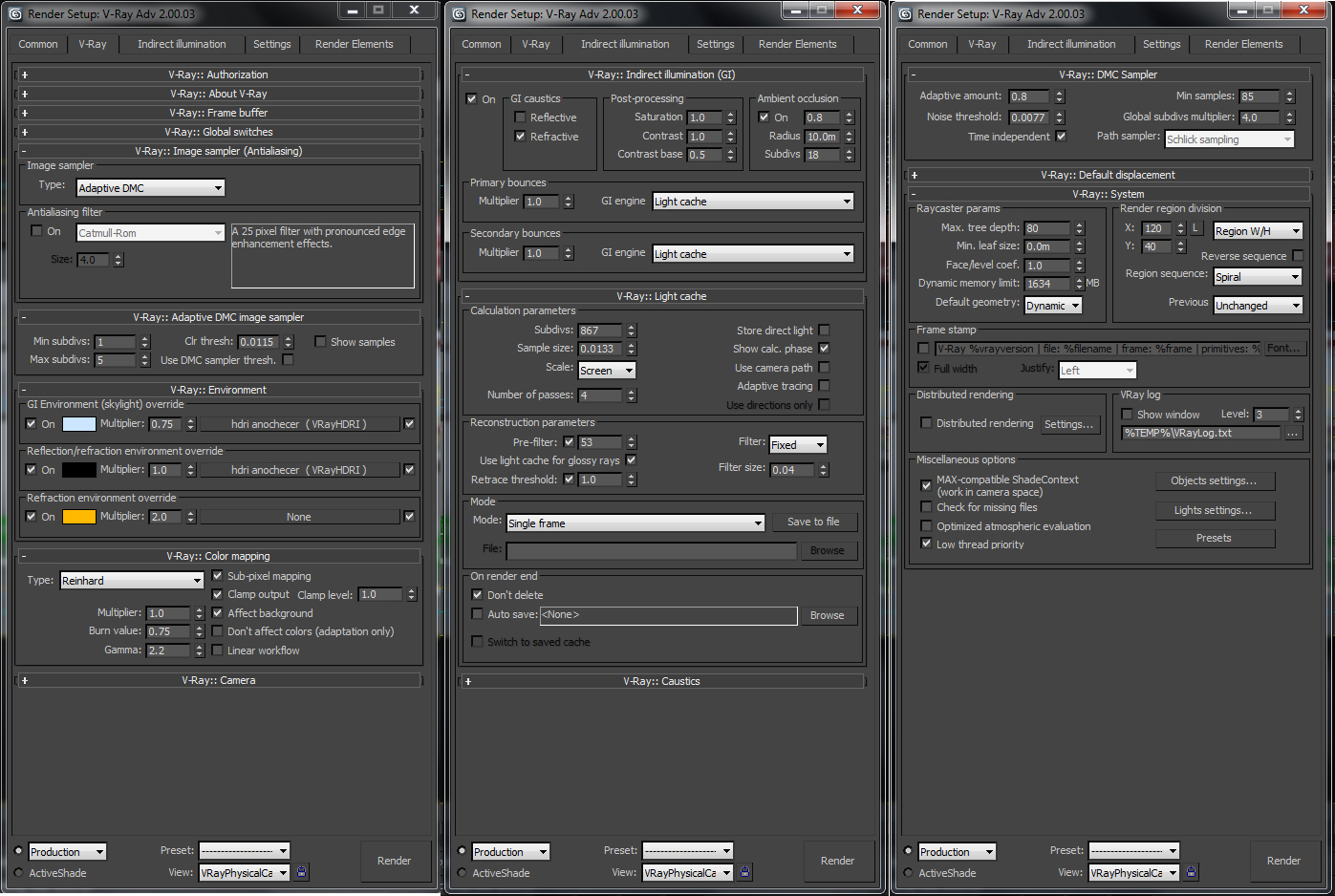Click the Refraction environment orange color swatch
The width and height of the screenshot is (1335, 896).
[x=79, y=517]
